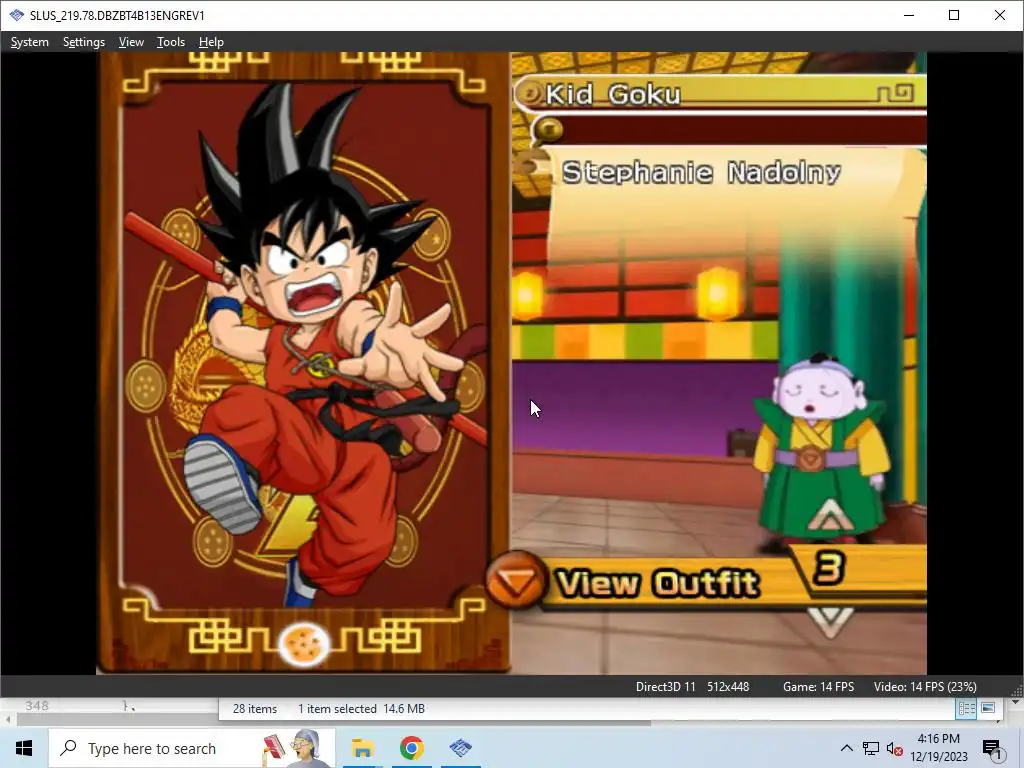Switch File Explorer to large icons view
This screenshot has width=1024, height=768.
987,709
